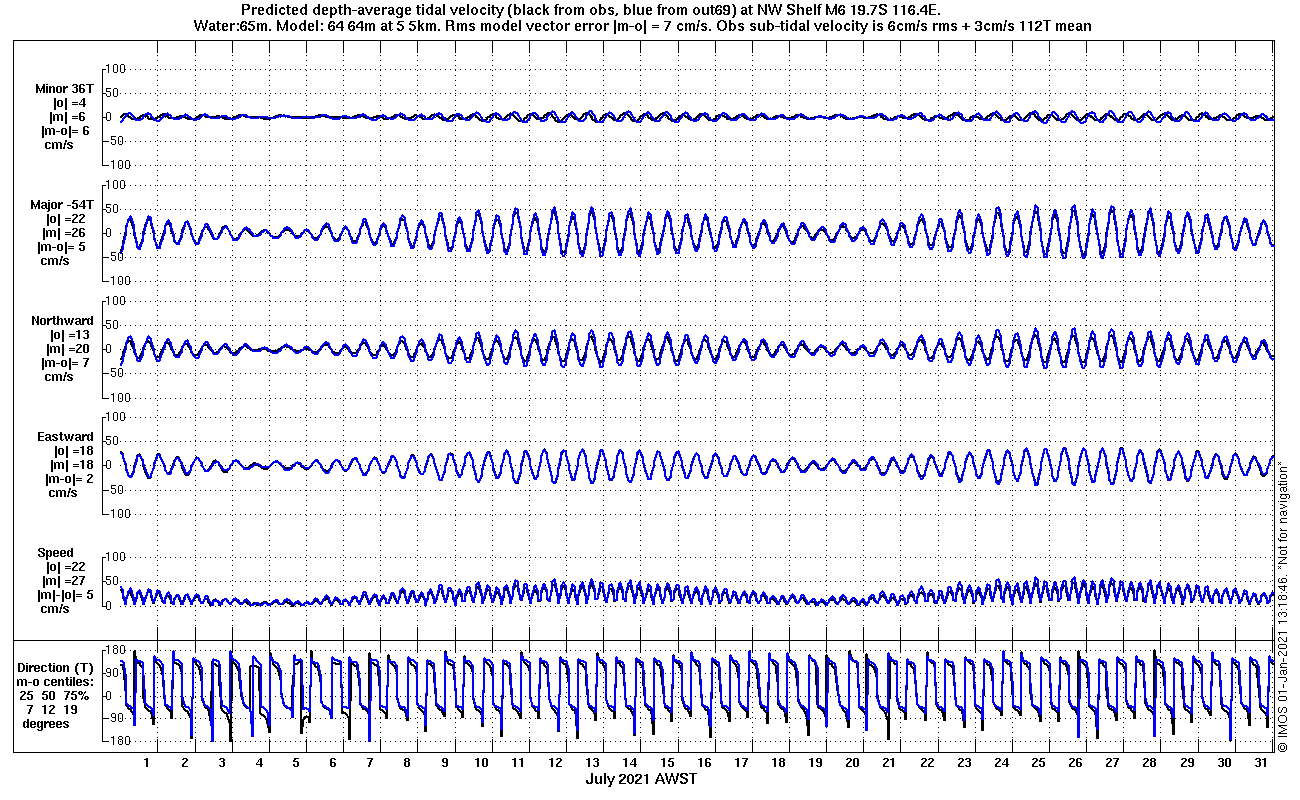Click day 9 on the date axis
The width and height of the screenshot is (1300, 800).
[444, 763]
